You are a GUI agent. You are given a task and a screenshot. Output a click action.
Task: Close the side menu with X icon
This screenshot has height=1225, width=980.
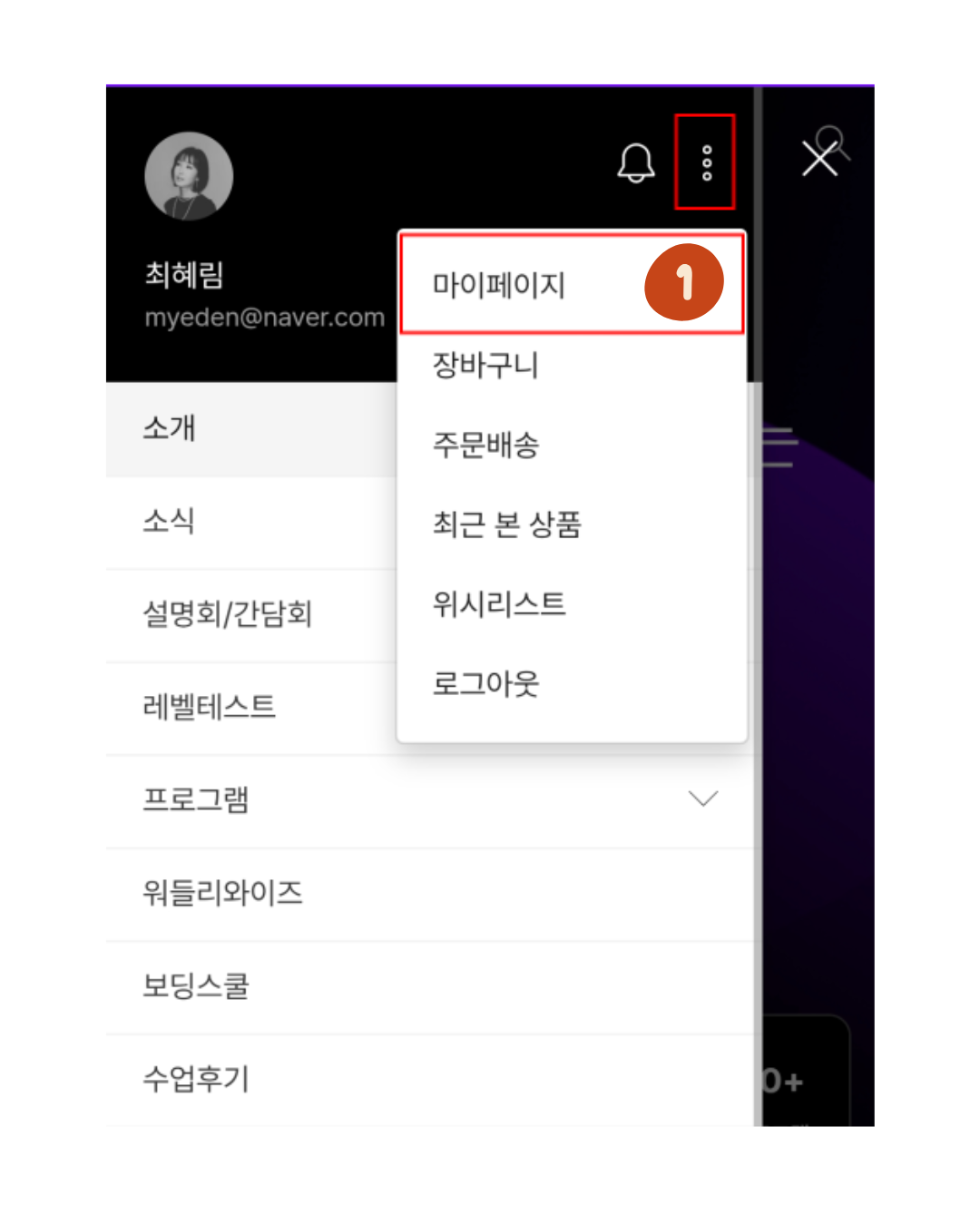(820, 159)
